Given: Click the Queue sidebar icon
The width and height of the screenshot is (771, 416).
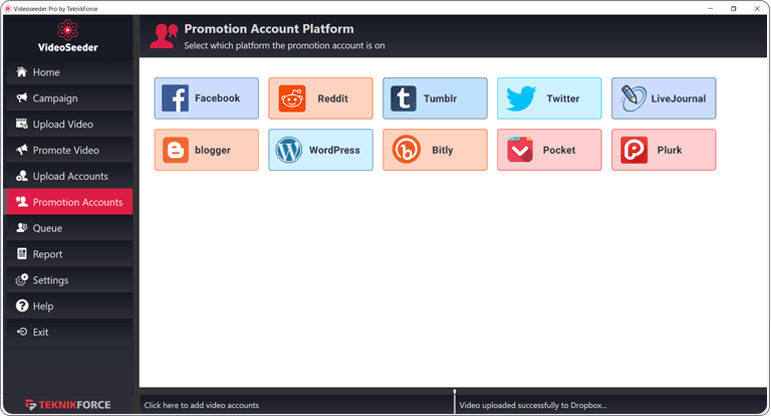Looking at the screenshot, I should 22,227.
